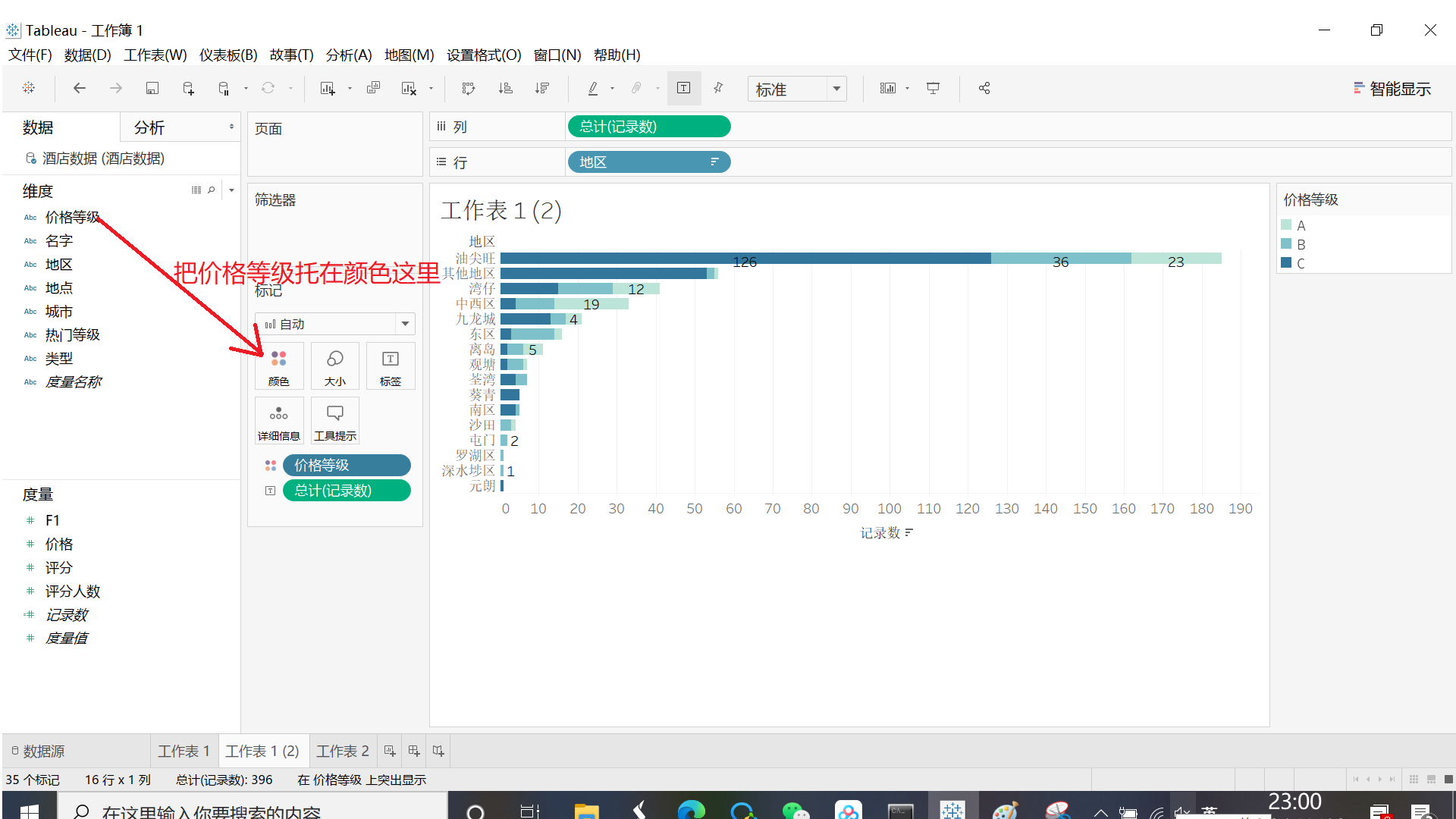The height and width of the screenshot is (819, 1456).
Task: Toggle the Fix Axes pin button
Action: [718, 89]
